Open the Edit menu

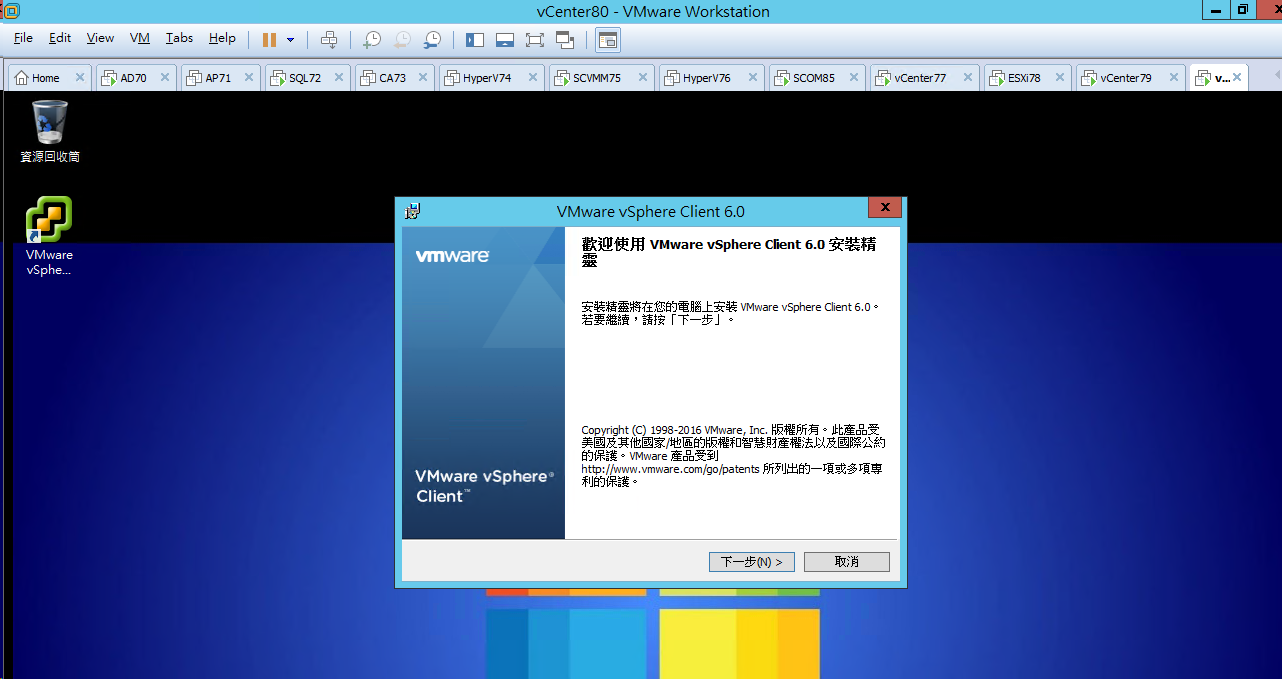click(x=60, y=38)
